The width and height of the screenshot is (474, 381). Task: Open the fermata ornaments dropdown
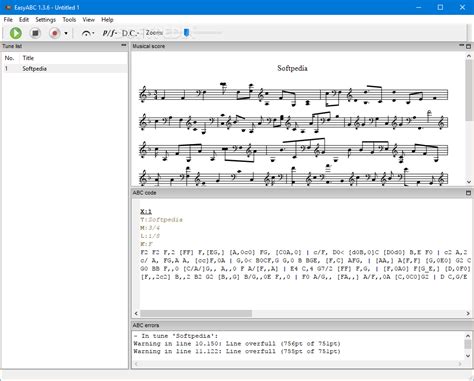point(88,33)
